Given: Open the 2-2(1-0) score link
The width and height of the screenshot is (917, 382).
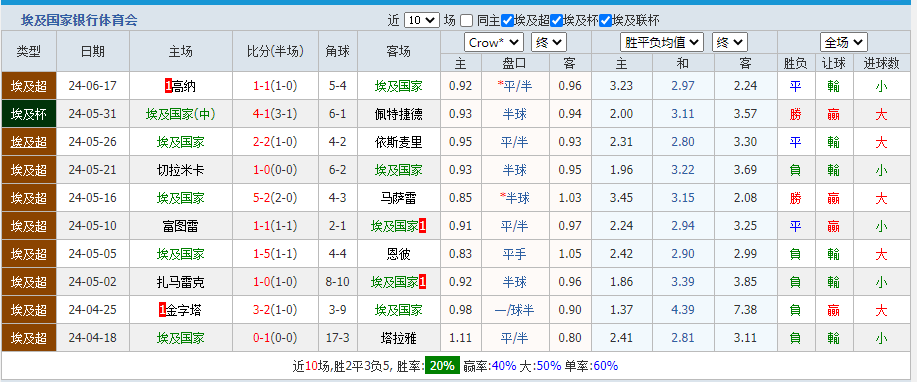Looking at the screenshot, I should point(275,142).
